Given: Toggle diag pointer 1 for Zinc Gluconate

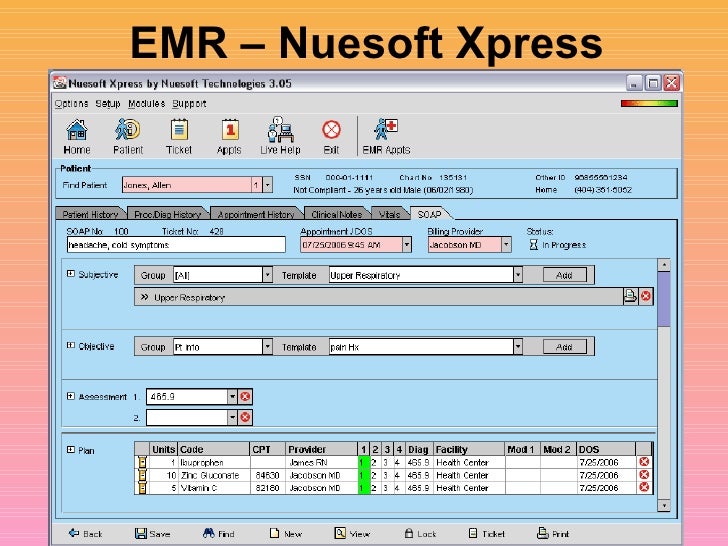Looking at the screenshot, I should coord(363,475).
